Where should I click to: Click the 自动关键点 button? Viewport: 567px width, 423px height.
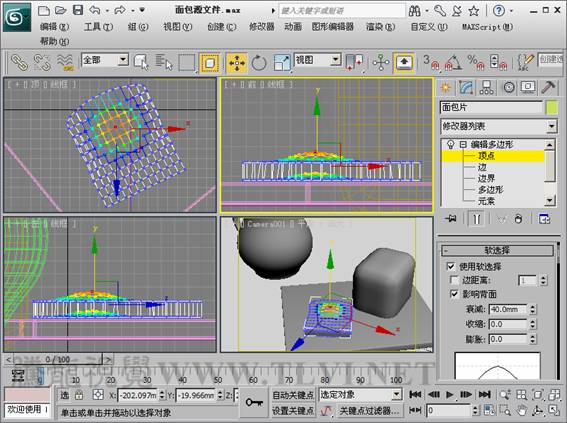point(293,395)
